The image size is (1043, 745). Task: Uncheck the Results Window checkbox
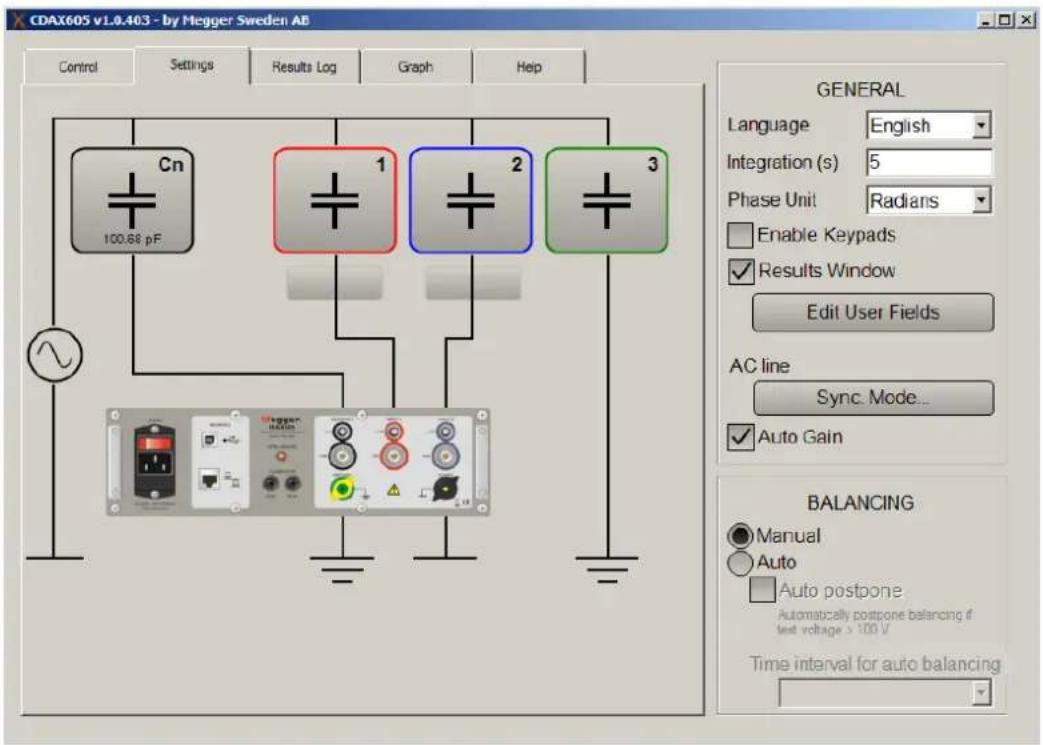740,271
